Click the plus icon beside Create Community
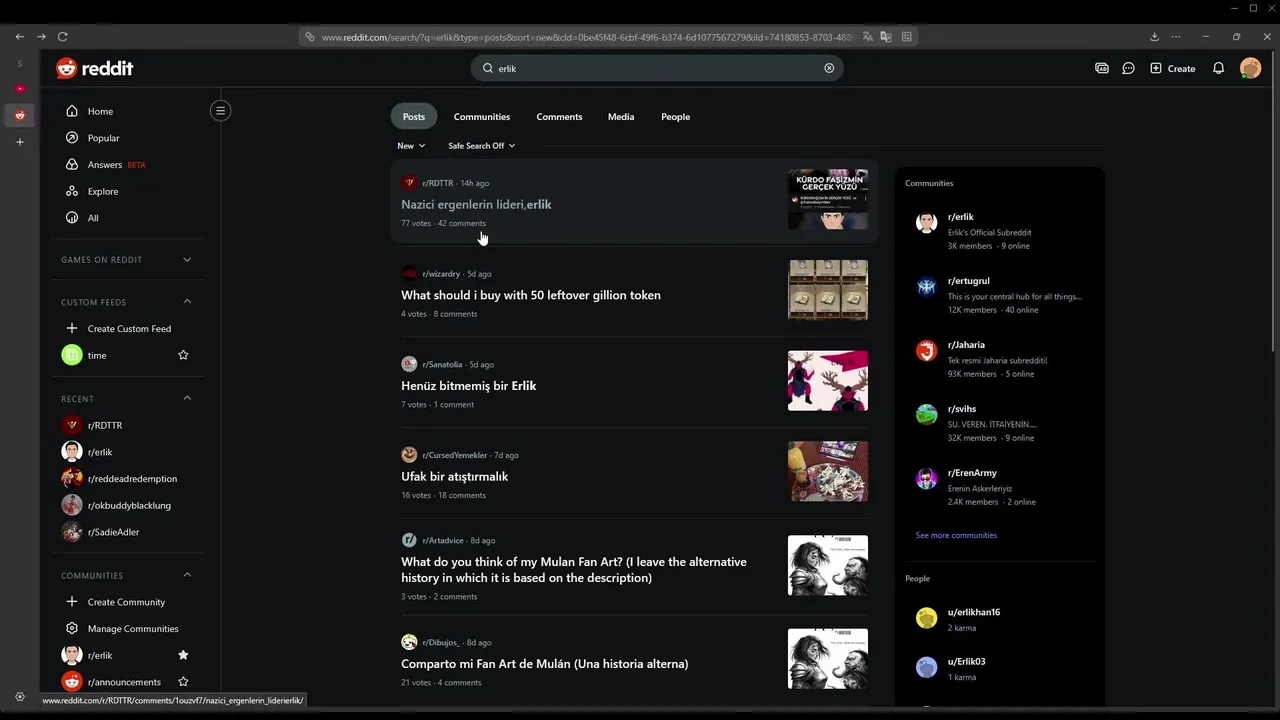Viewport: 1280px width, 720px height. click(x=71, y=602)
